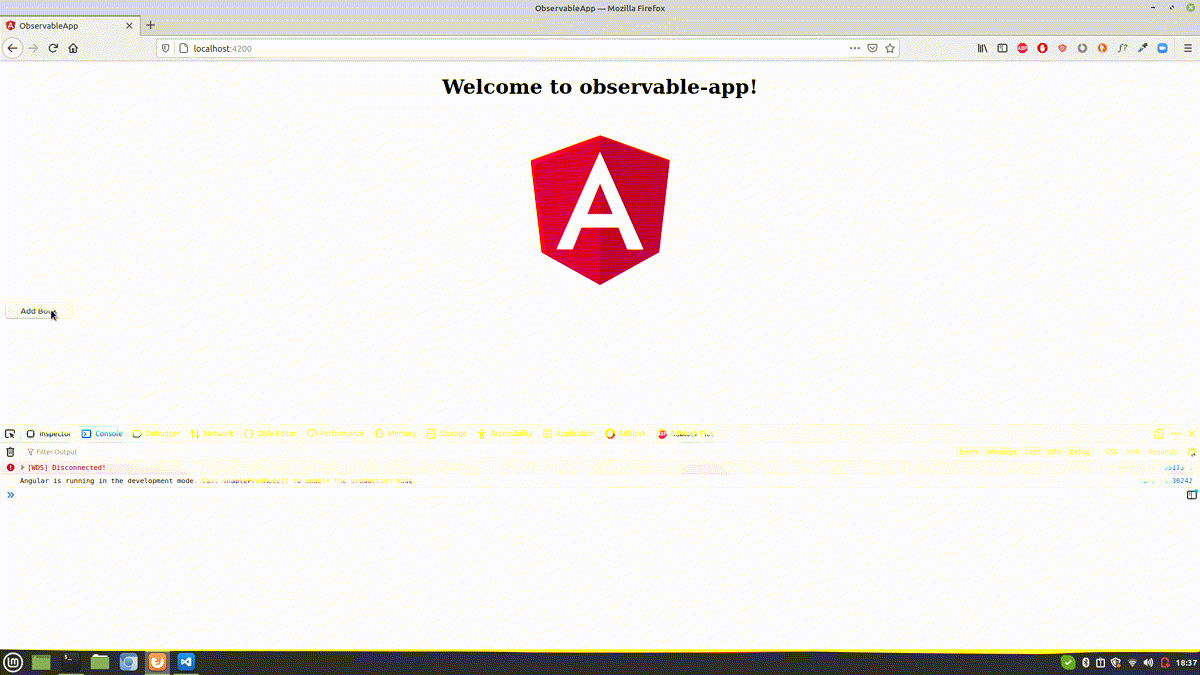Viewport: 1200px width, 675px height.
Task: Click the DuckDuckGo extension icon
Action: pos(1102,48)
